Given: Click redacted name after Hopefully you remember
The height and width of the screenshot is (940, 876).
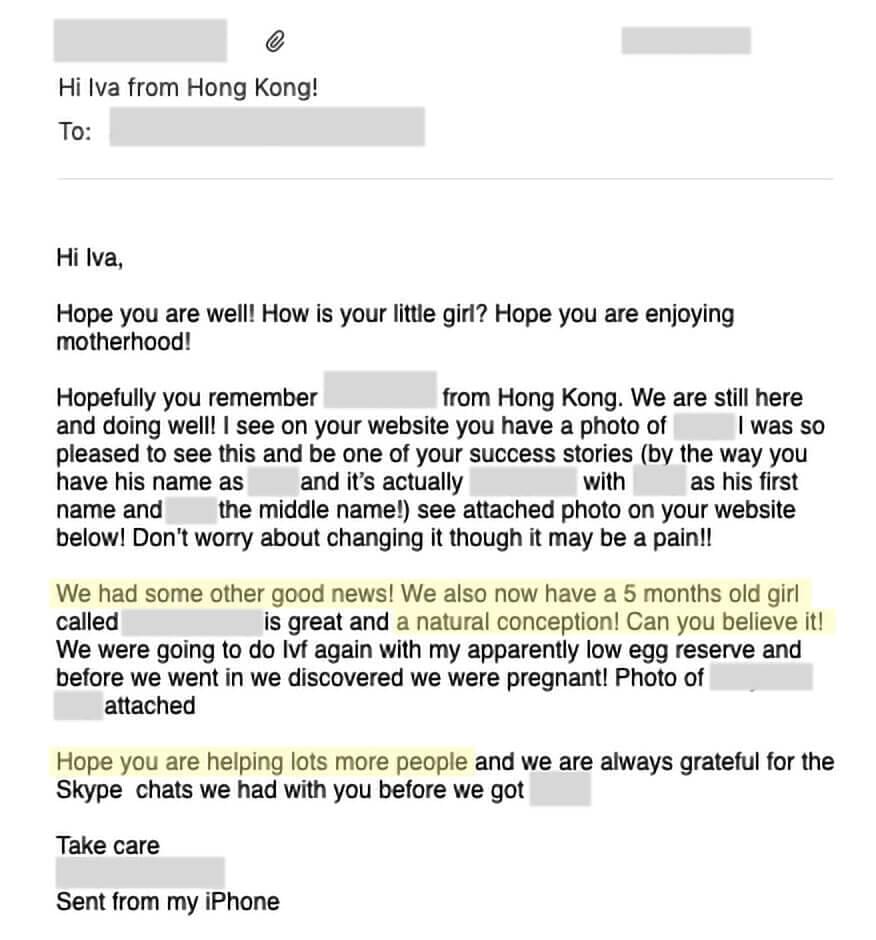Looking at the screenshot, I should point(380,390).
